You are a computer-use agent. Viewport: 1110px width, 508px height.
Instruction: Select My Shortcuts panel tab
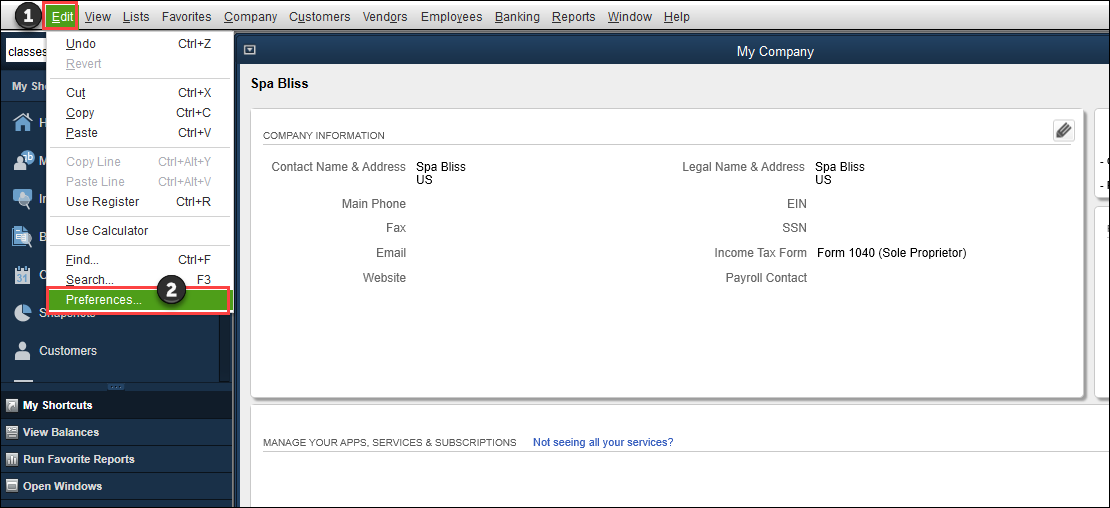tap(116, 405)
